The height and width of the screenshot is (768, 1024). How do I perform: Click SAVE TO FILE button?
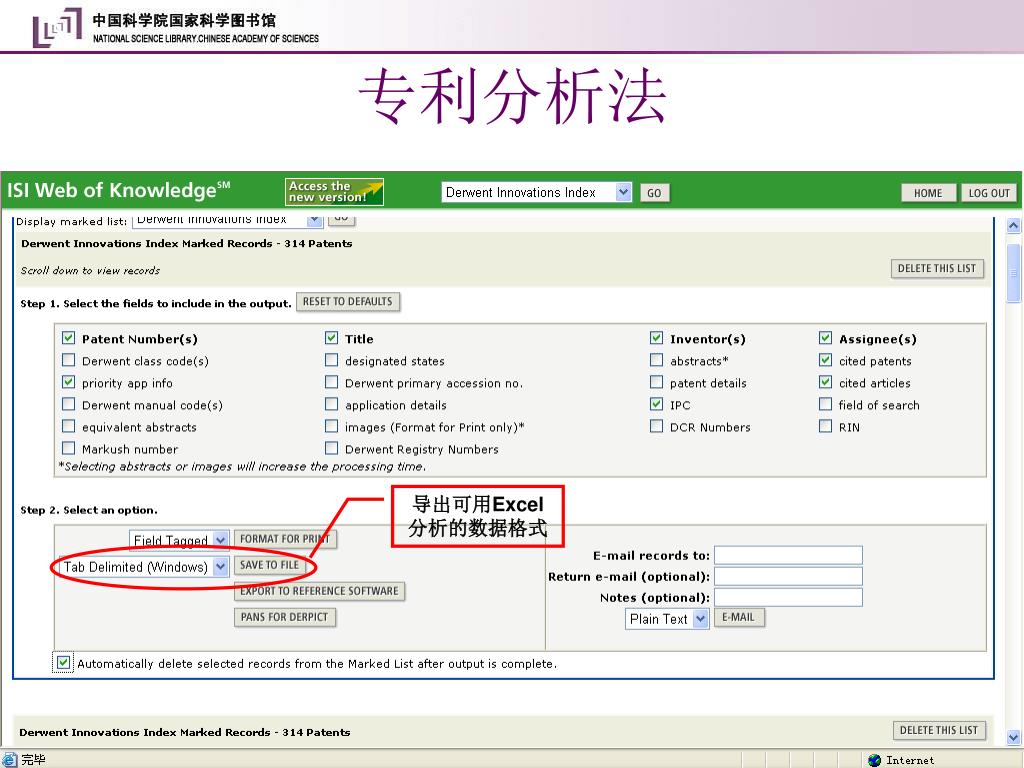tap(269, 565)
